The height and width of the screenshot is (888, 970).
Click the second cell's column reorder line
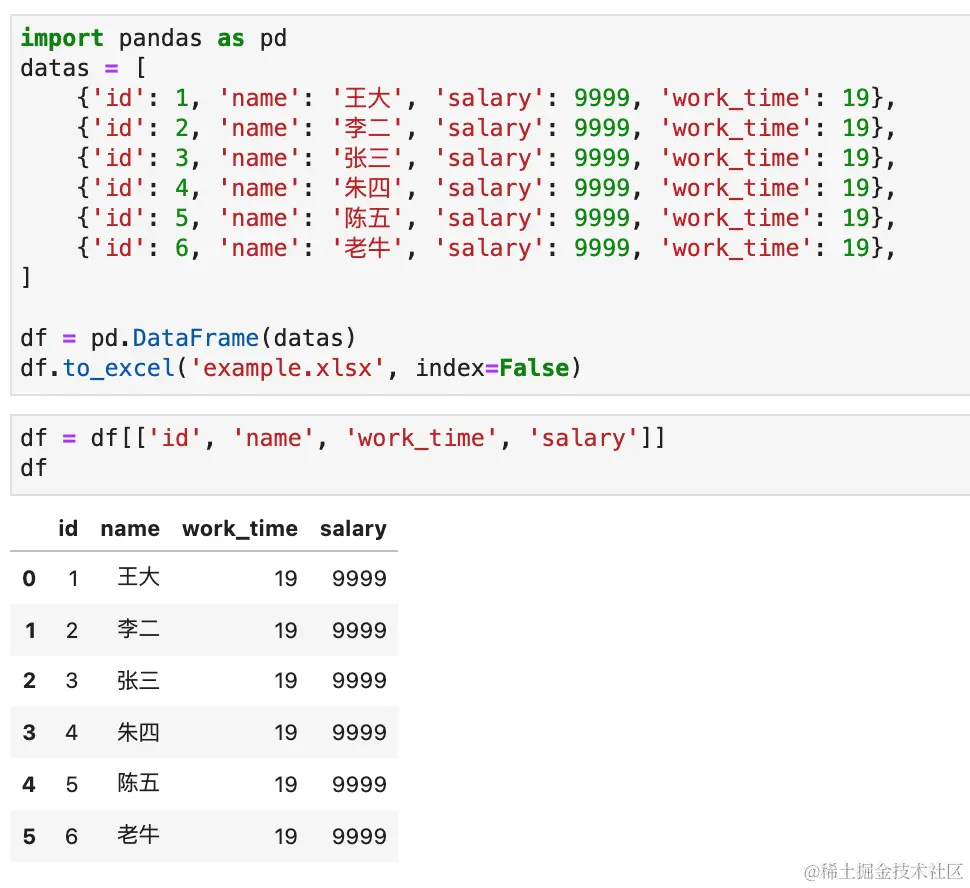343,438
